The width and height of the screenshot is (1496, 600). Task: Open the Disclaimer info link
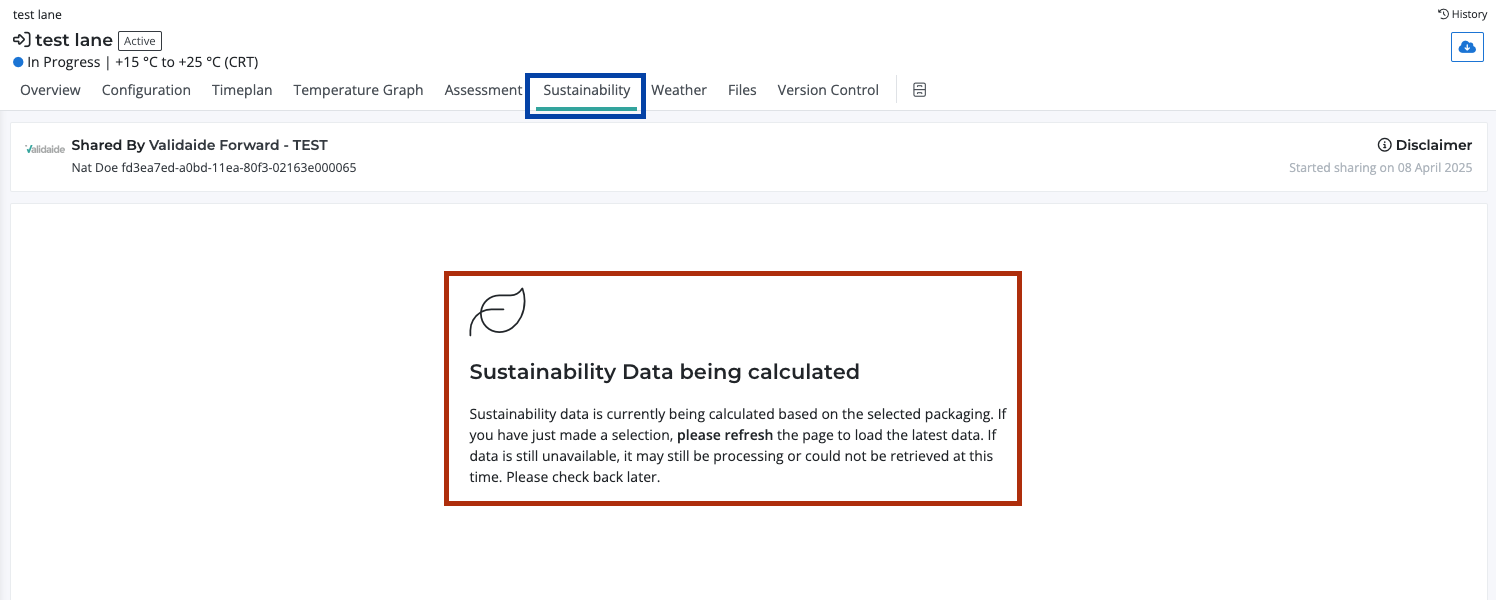(1425, 145)
